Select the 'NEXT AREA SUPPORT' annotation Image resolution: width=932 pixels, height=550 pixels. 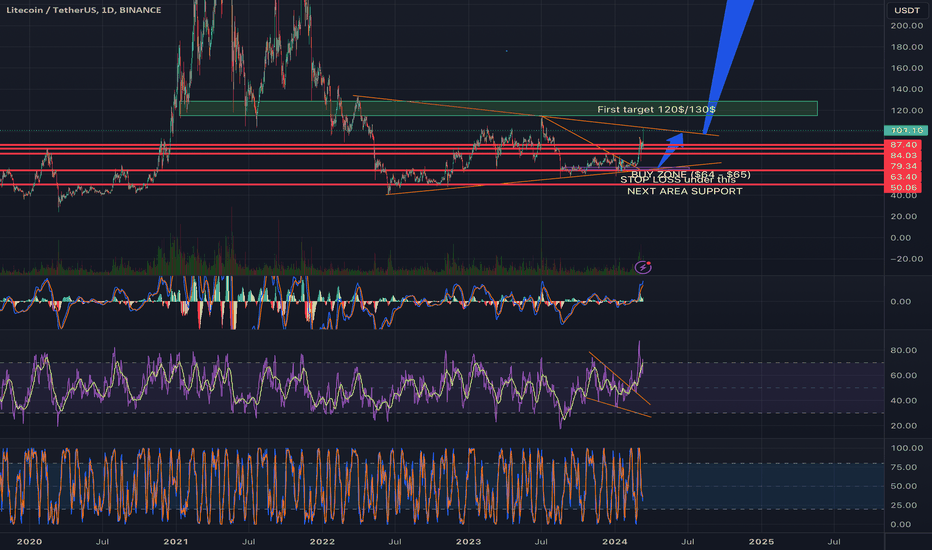[685, 191]
